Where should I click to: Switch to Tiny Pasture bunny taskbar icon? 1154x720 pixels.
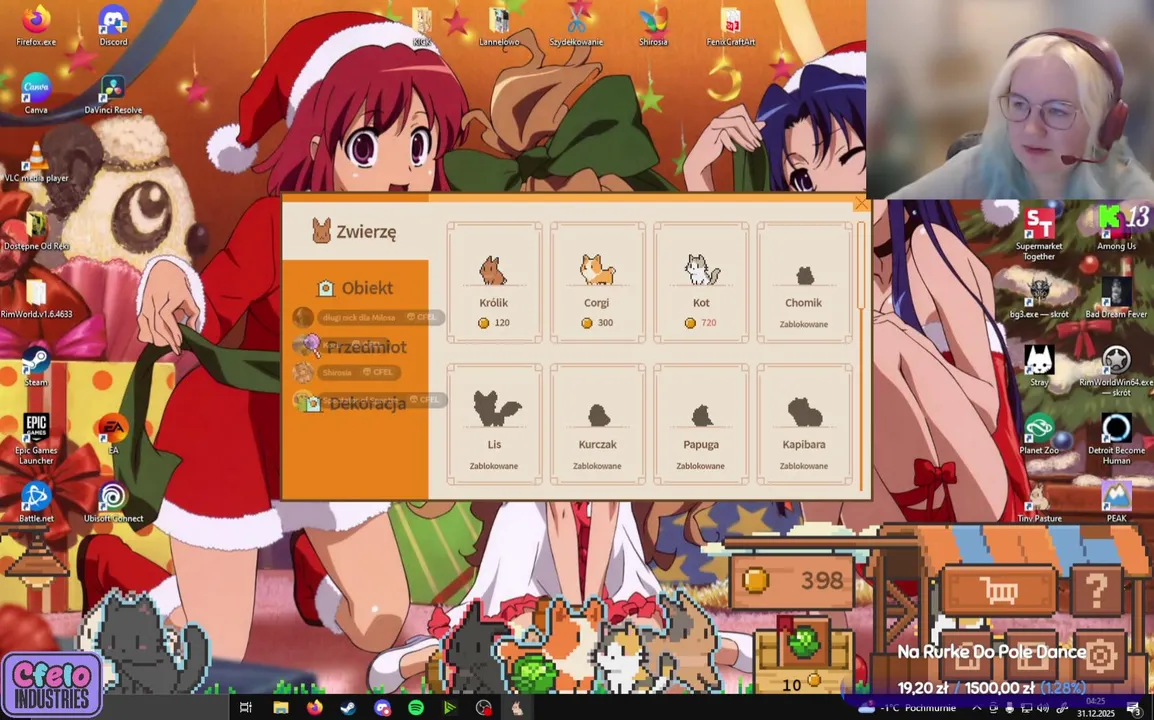coord(517,707)
